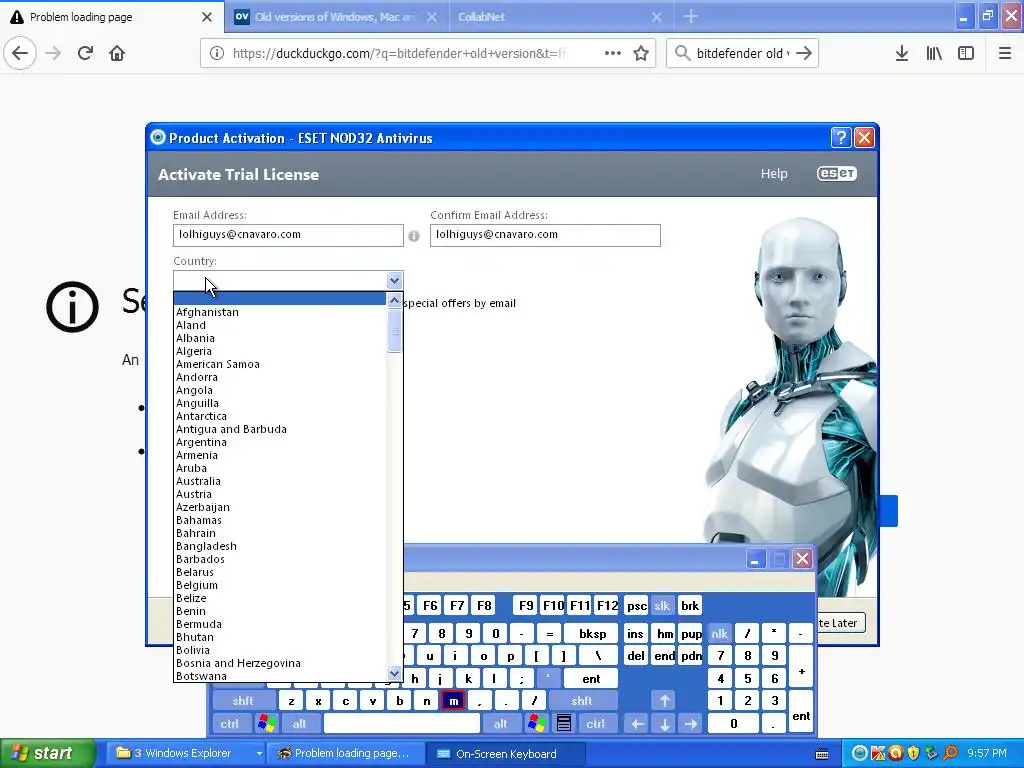The width and height of the screenshot is (1024, 768).
Task: Click the magnifier tray icon near the clock
Action: click(950, 753)
